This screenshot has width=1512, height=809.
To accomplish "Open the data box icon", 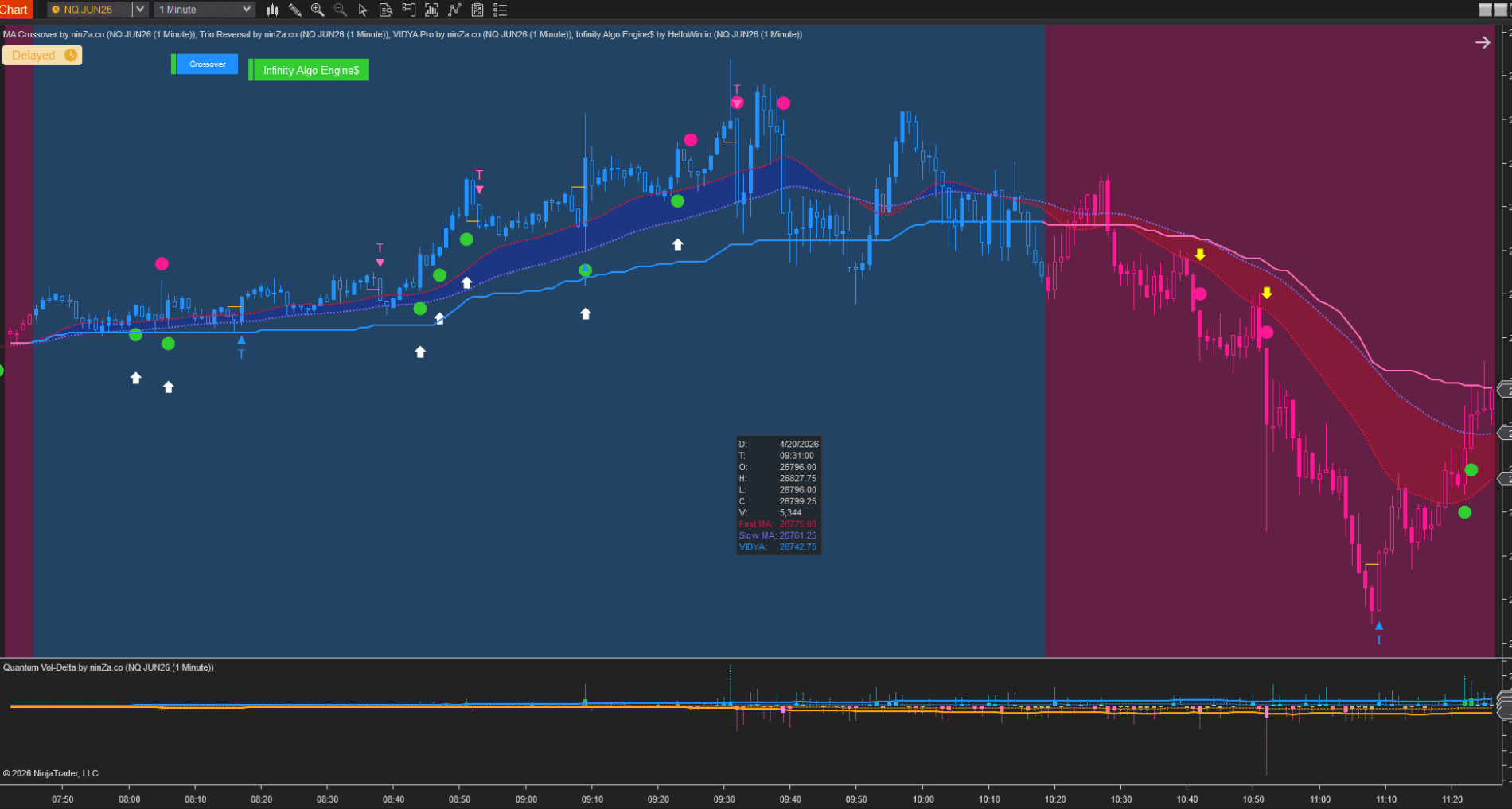I will click(x=386, y=10).
